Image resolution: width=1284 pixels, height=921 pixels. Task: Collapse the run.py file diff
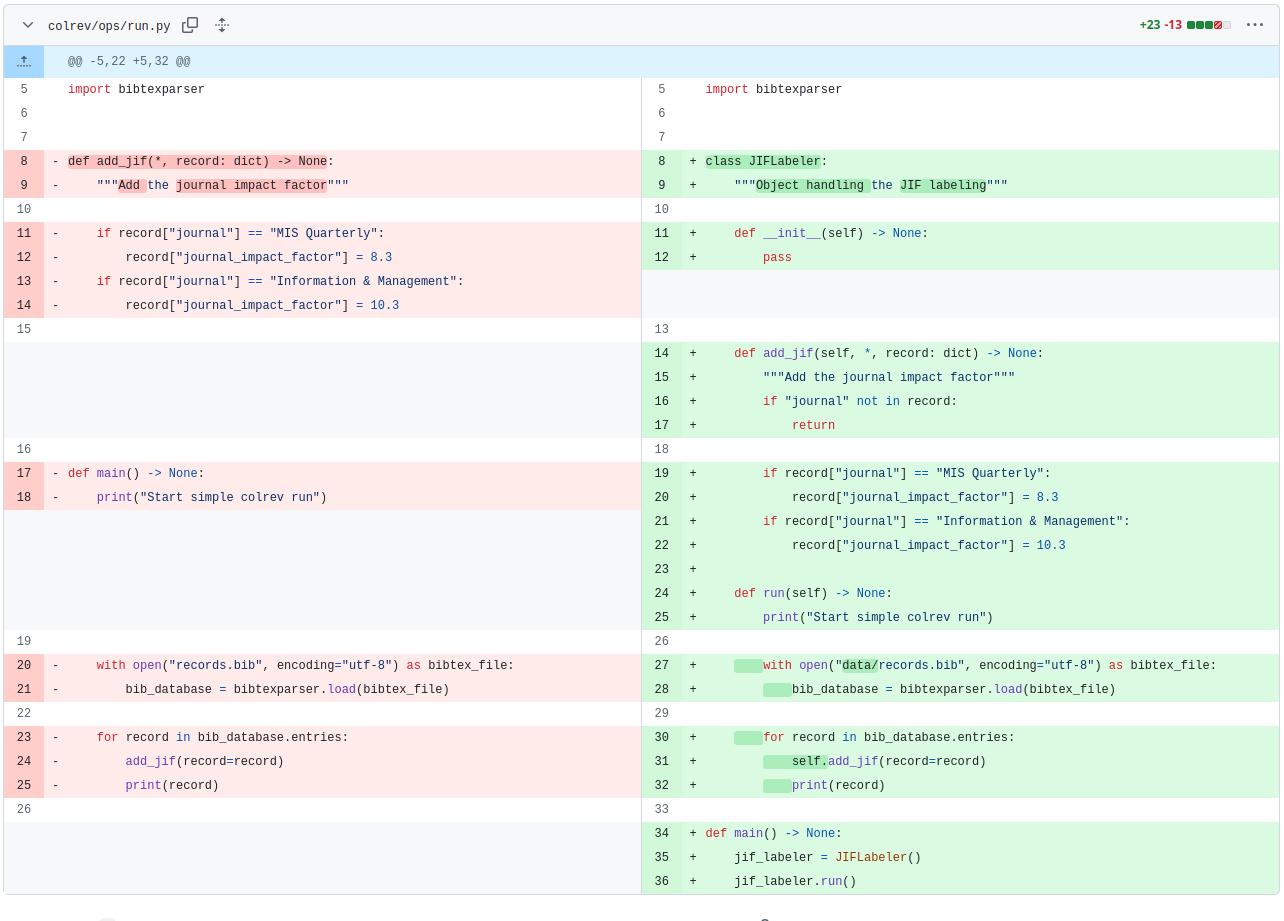pyautogui.click(x=28, y=25)
